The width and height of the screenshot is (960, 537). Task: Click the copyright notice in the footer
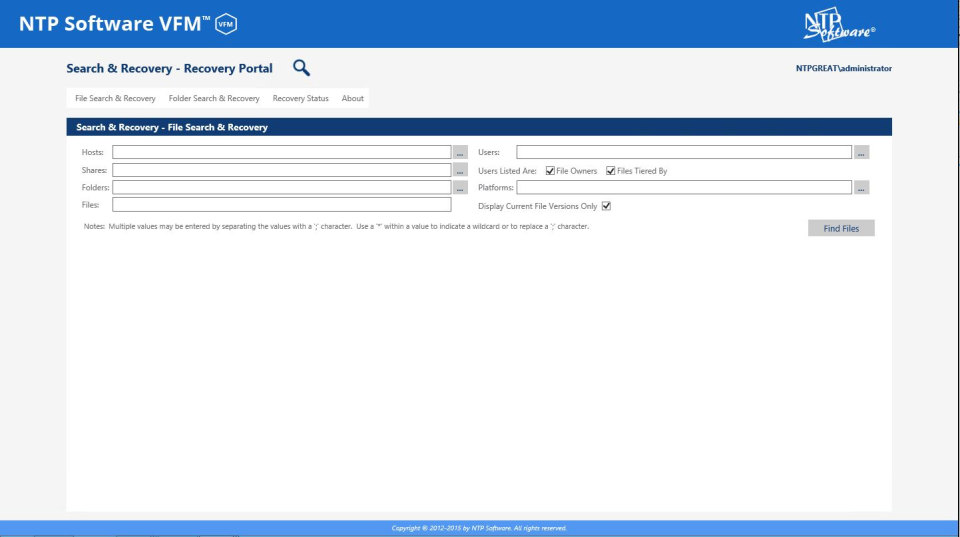pyautogui.click(x=479, y=528)
